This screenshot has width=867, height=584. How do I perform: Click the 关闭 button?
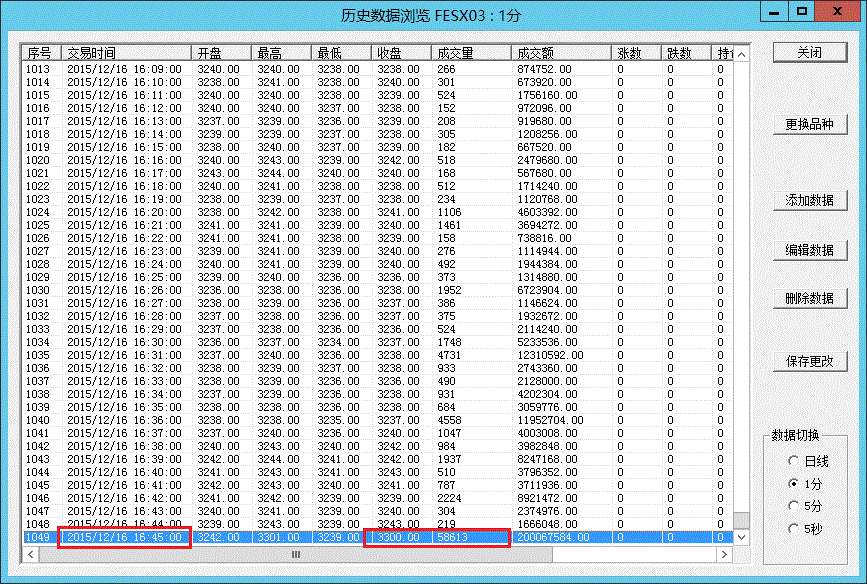(x=809, y=52)
